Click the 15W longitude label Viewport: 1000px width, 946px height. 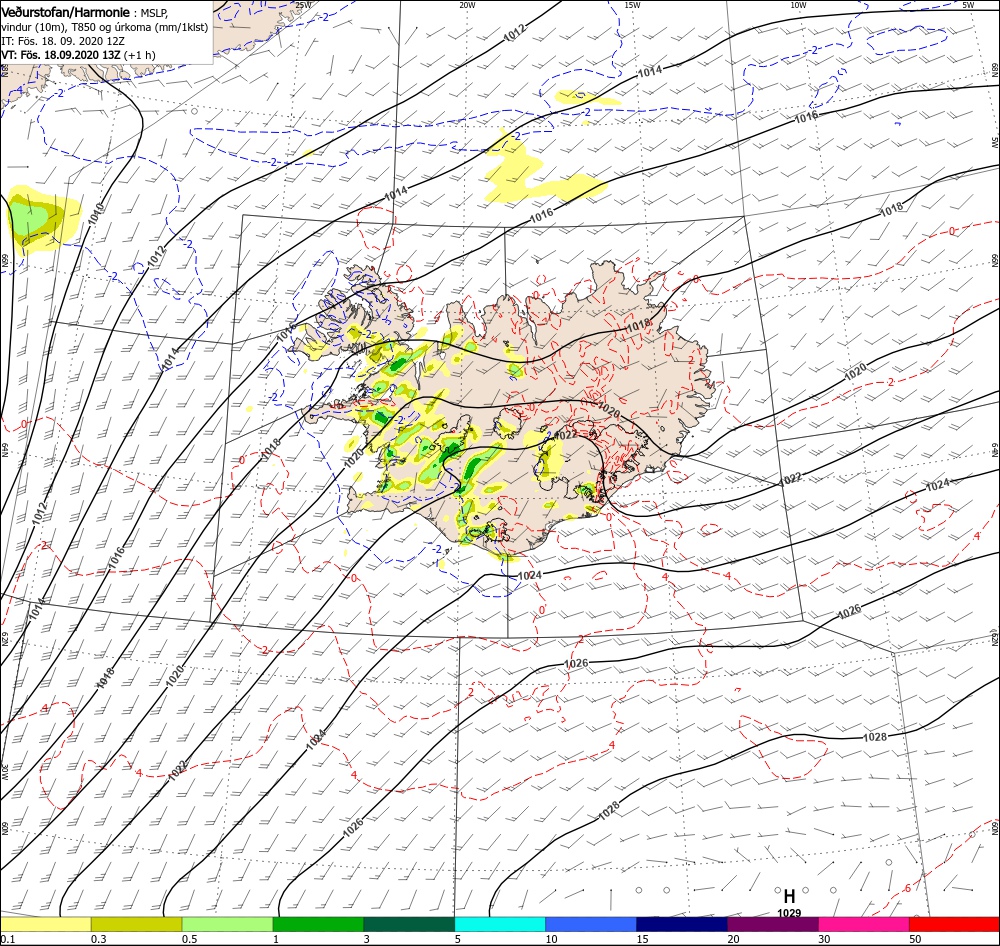pos(632,5)
